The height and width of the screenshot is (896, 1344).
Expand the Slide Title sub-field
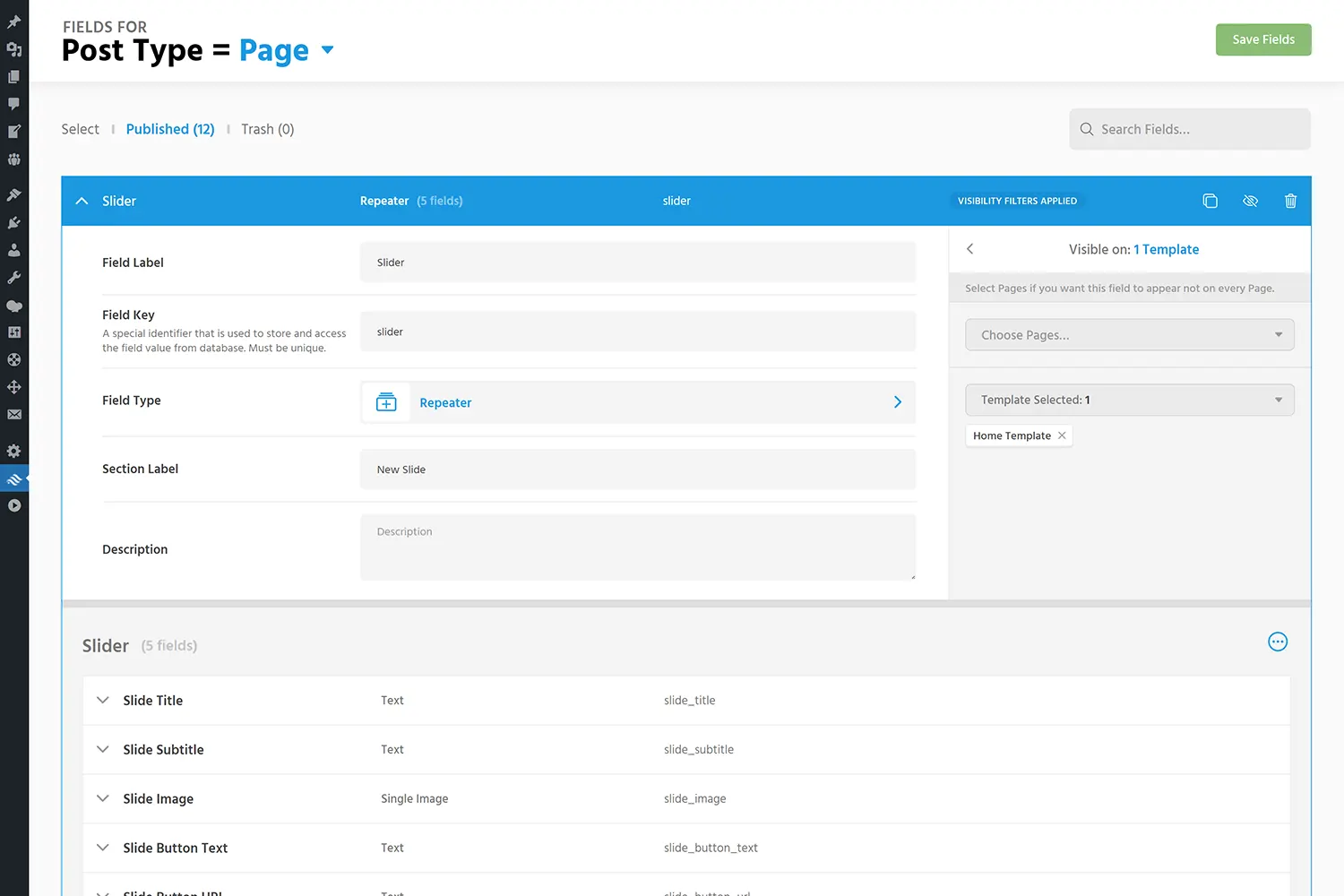click(103, 700)
